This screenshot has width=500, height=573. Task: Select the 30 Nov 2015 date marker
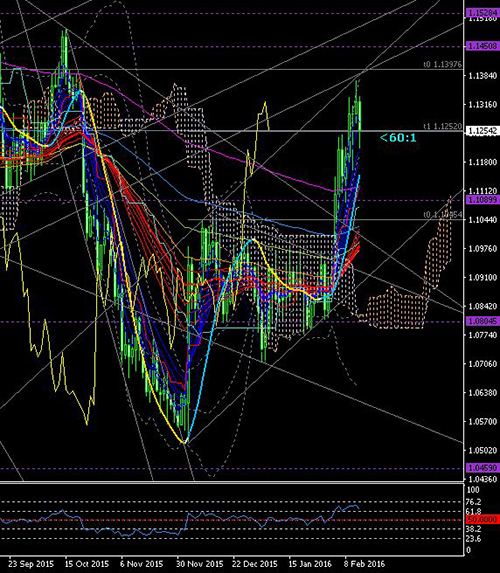click(x=200, y=563)
